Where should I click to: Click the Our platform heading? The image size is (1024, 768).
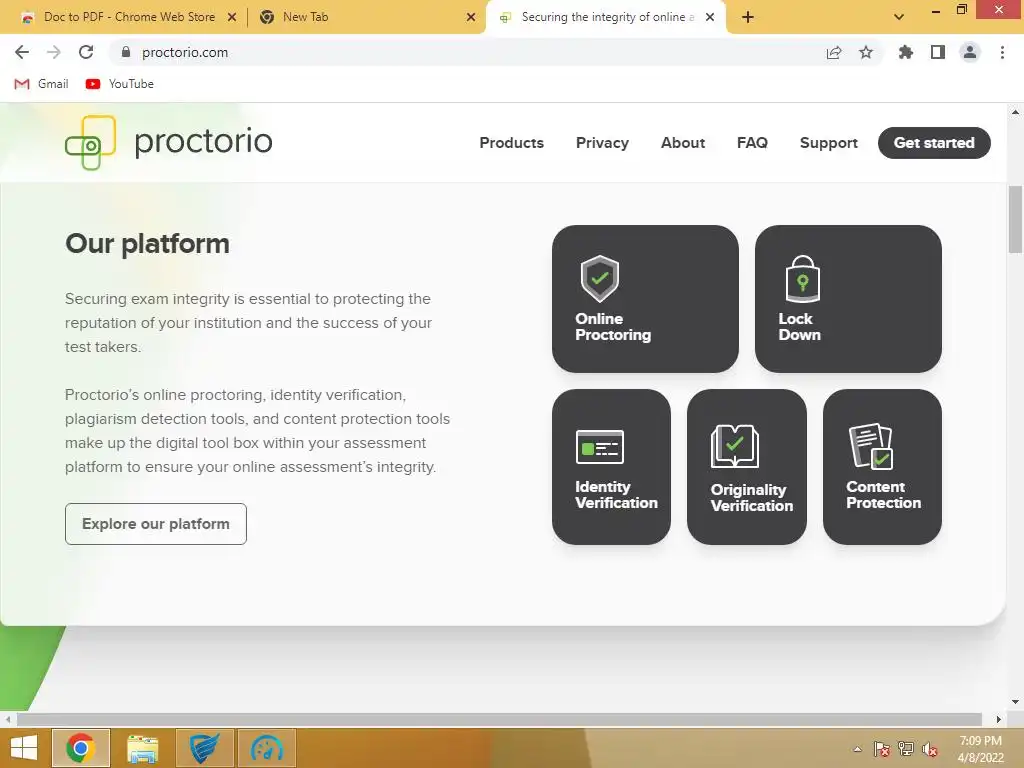tap(147, 244)
